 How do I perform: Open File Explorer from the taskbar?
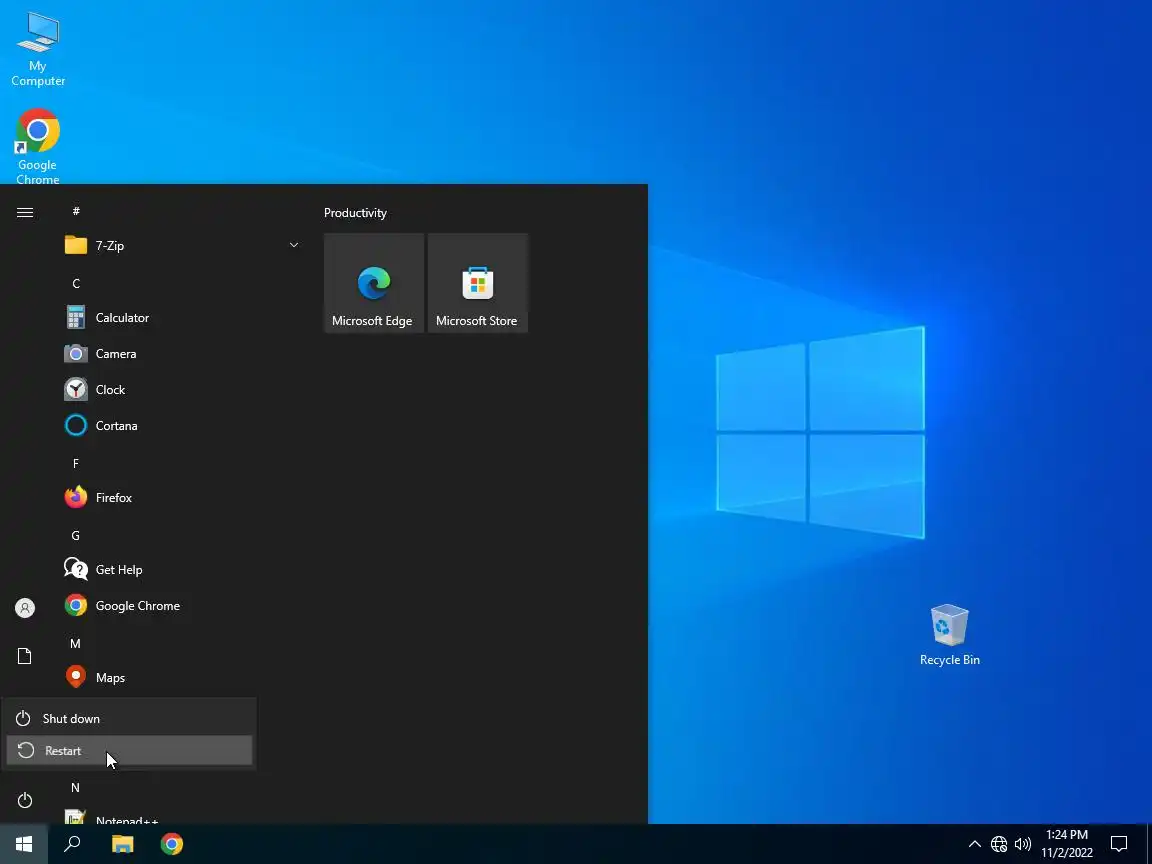[122, 844]
